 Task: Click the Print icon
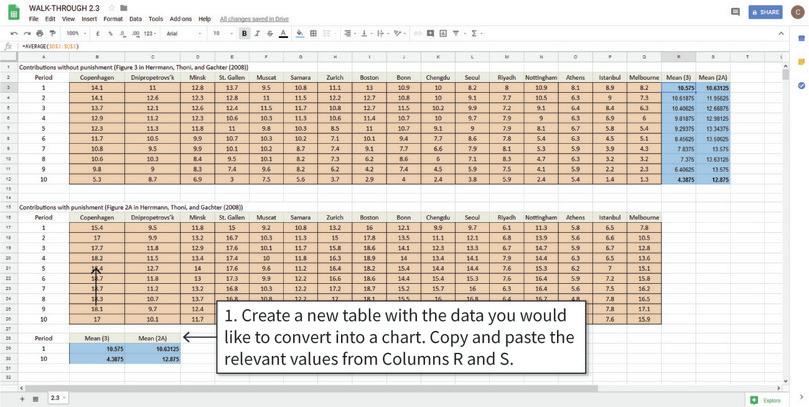(40, 34)
